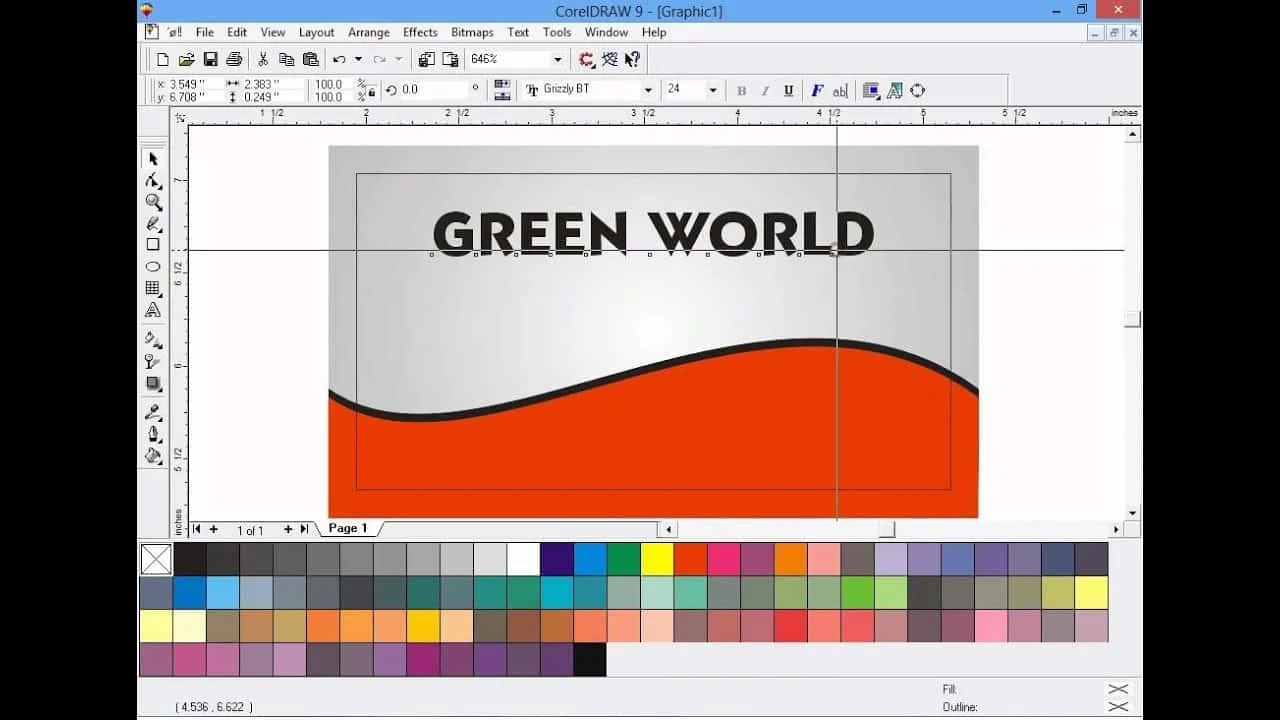The width and height of the screenshot is (1280, 720).
Task: Undo the last action
Action: click(x=339, y=60)
